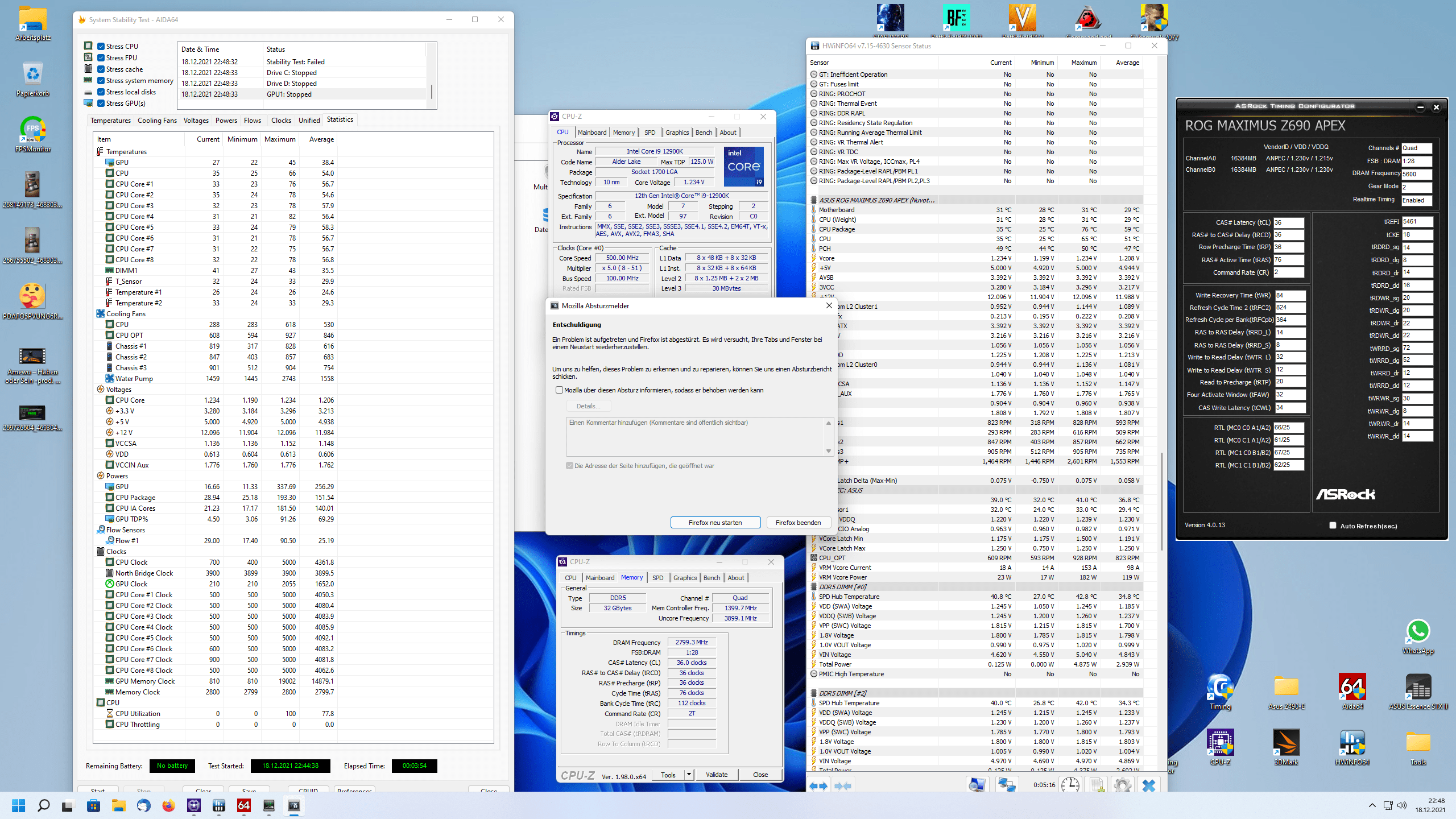
Task: Open taskbar search magnifier
Action: point(43,805)
